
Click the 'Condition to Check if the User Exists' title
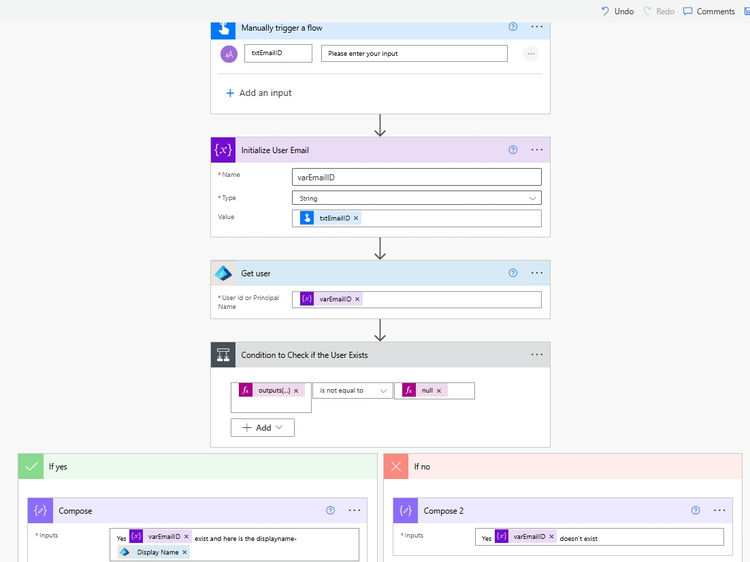(304, 355)
